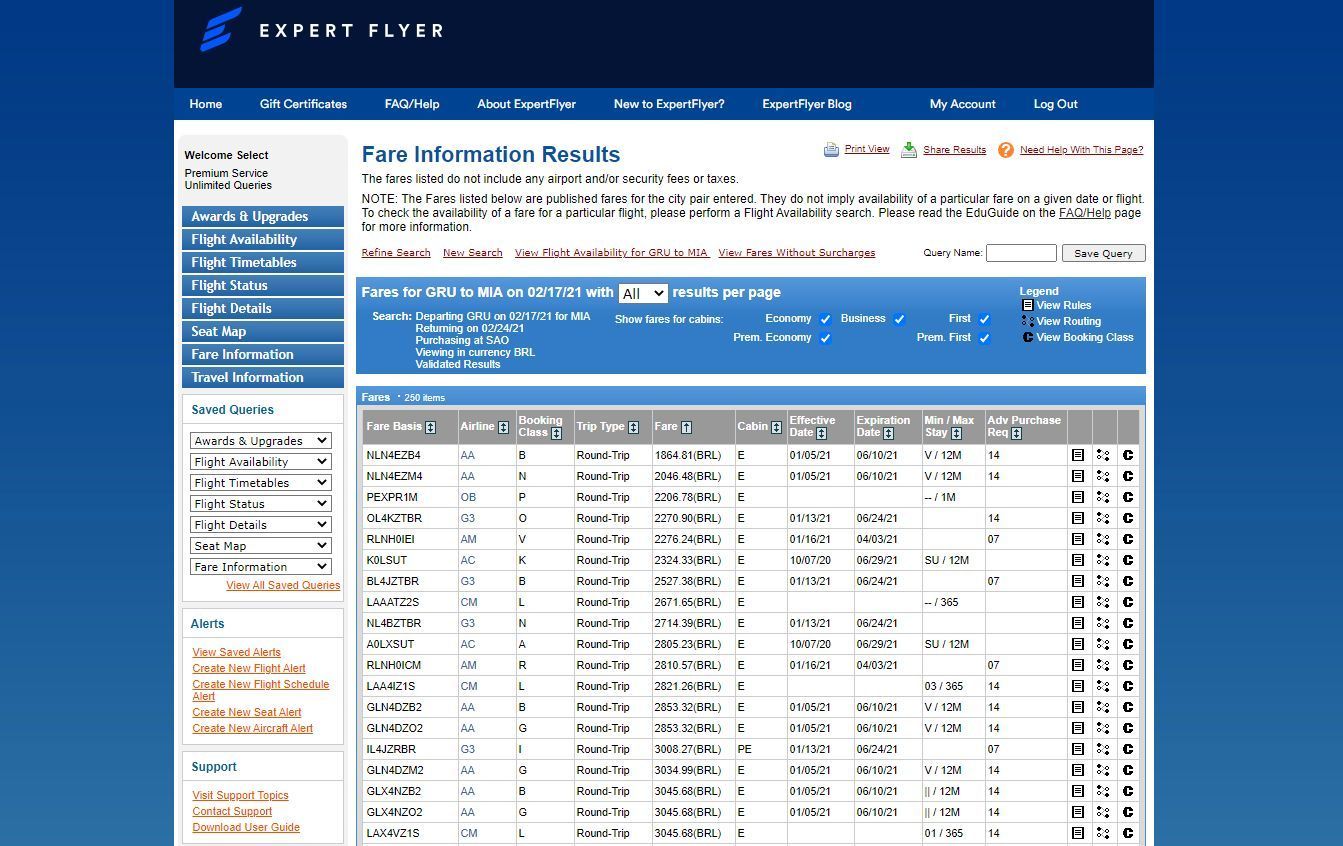The image size is (1343, 846).
Task: Sort by Airline column icon
Action: click(503, 427)
